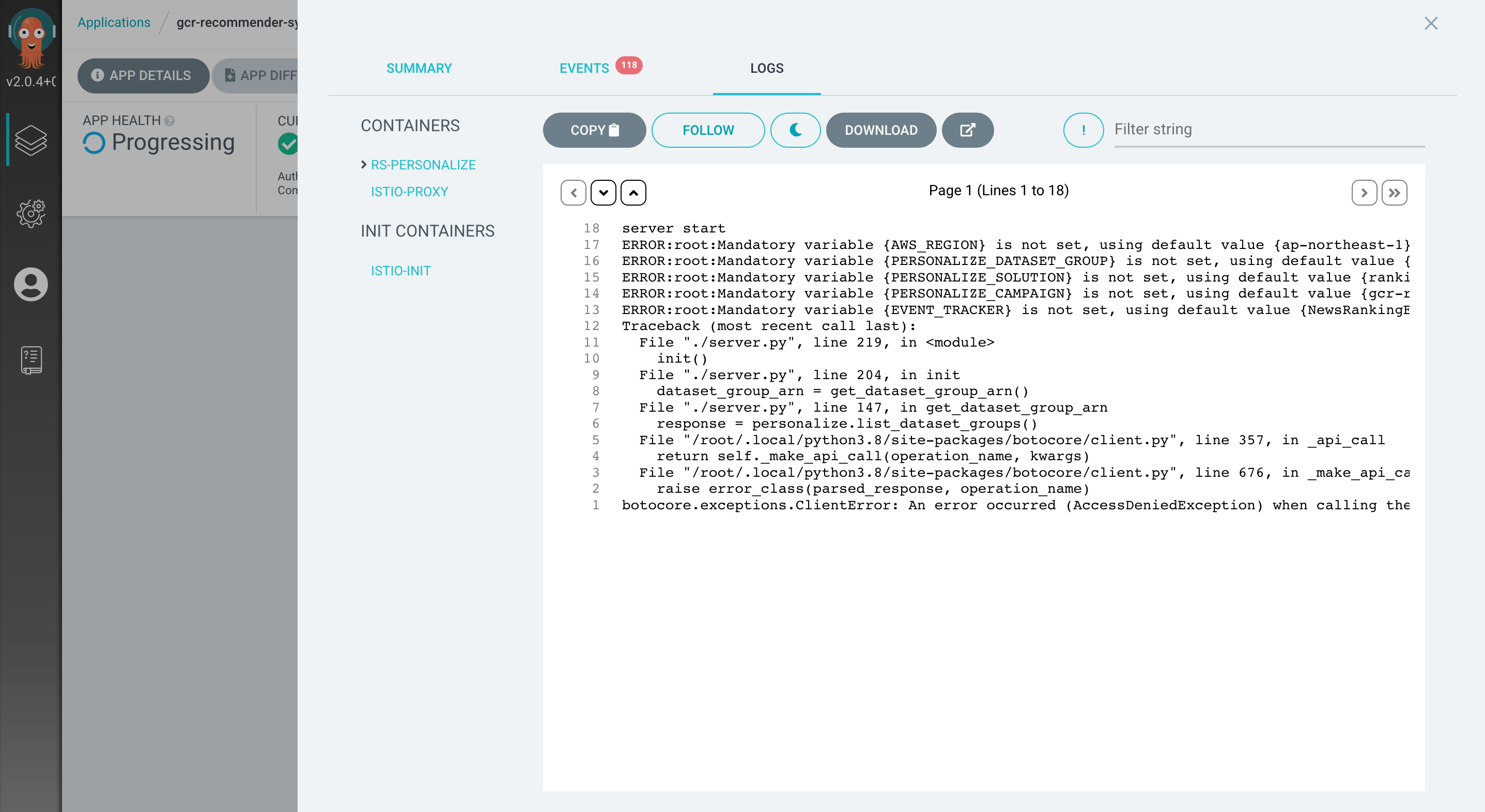This screenshot has width=1485, height=812.
Task: Toggle the Follow log streaming mode
Action: coord(709,130)
